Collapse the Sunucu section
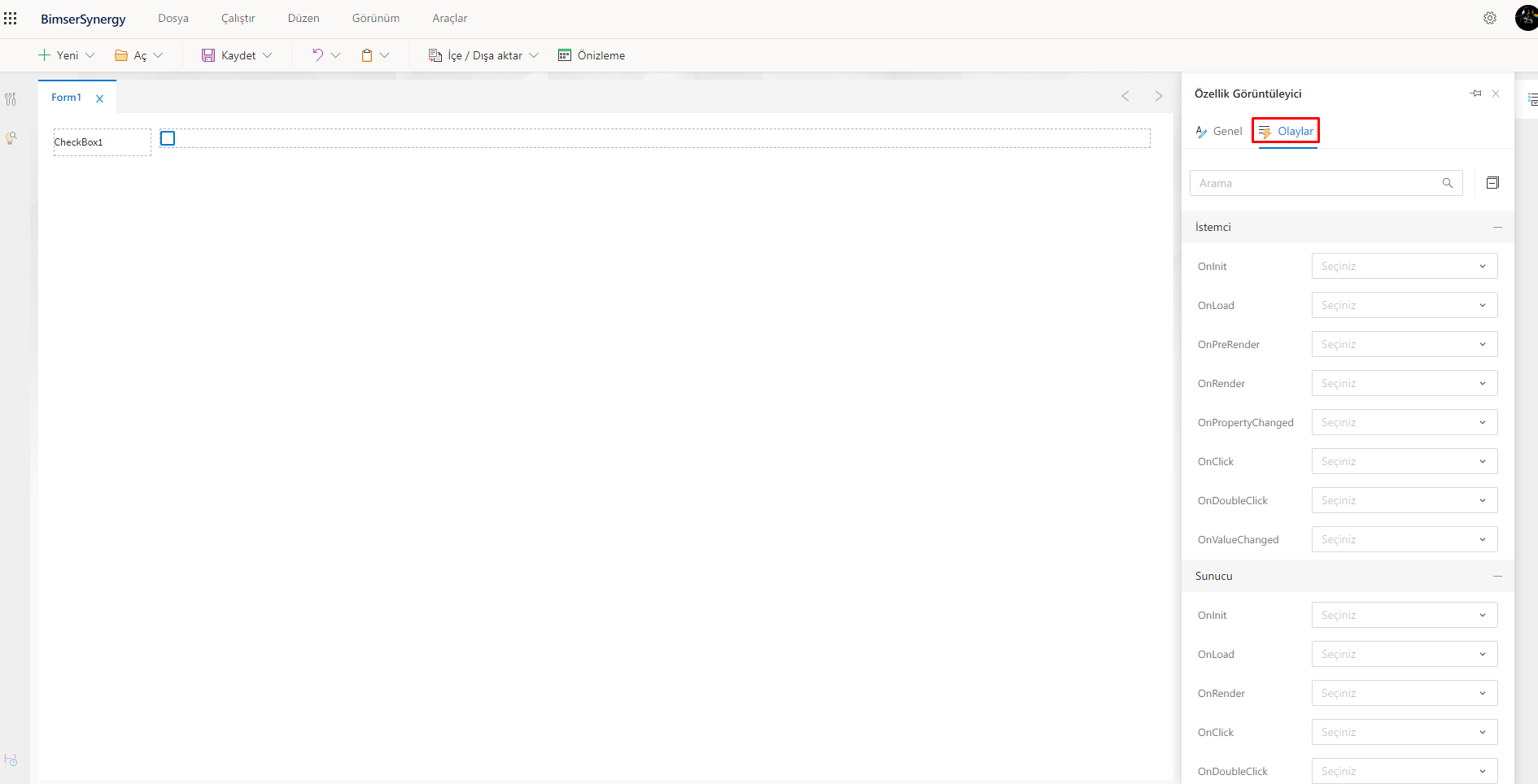1538x784 pixels. pyautogui.click(x=1497, y=576)
